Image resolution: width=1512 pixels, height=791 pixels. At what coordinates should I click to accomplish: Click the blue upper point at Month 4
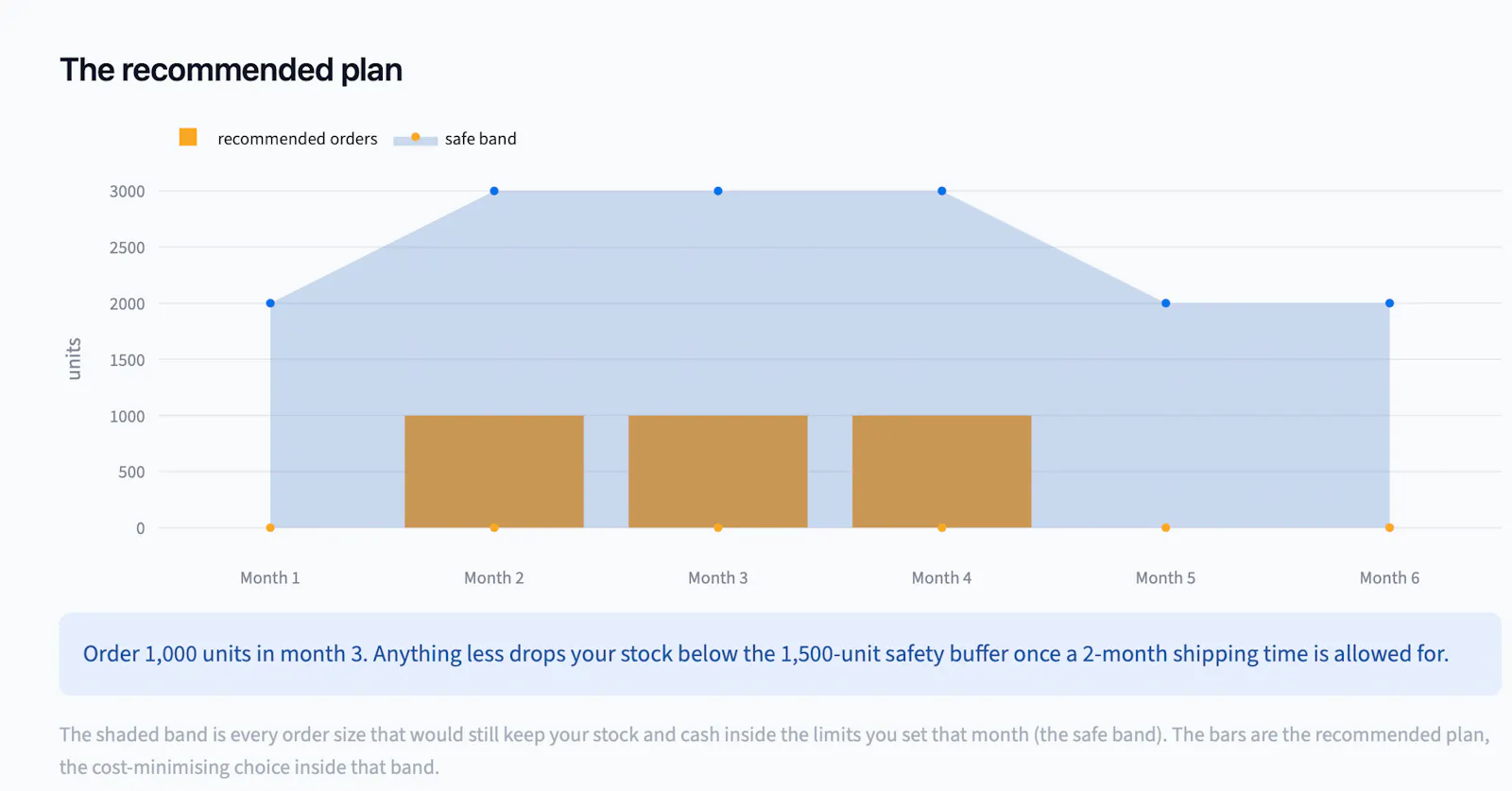click(942, 191)
